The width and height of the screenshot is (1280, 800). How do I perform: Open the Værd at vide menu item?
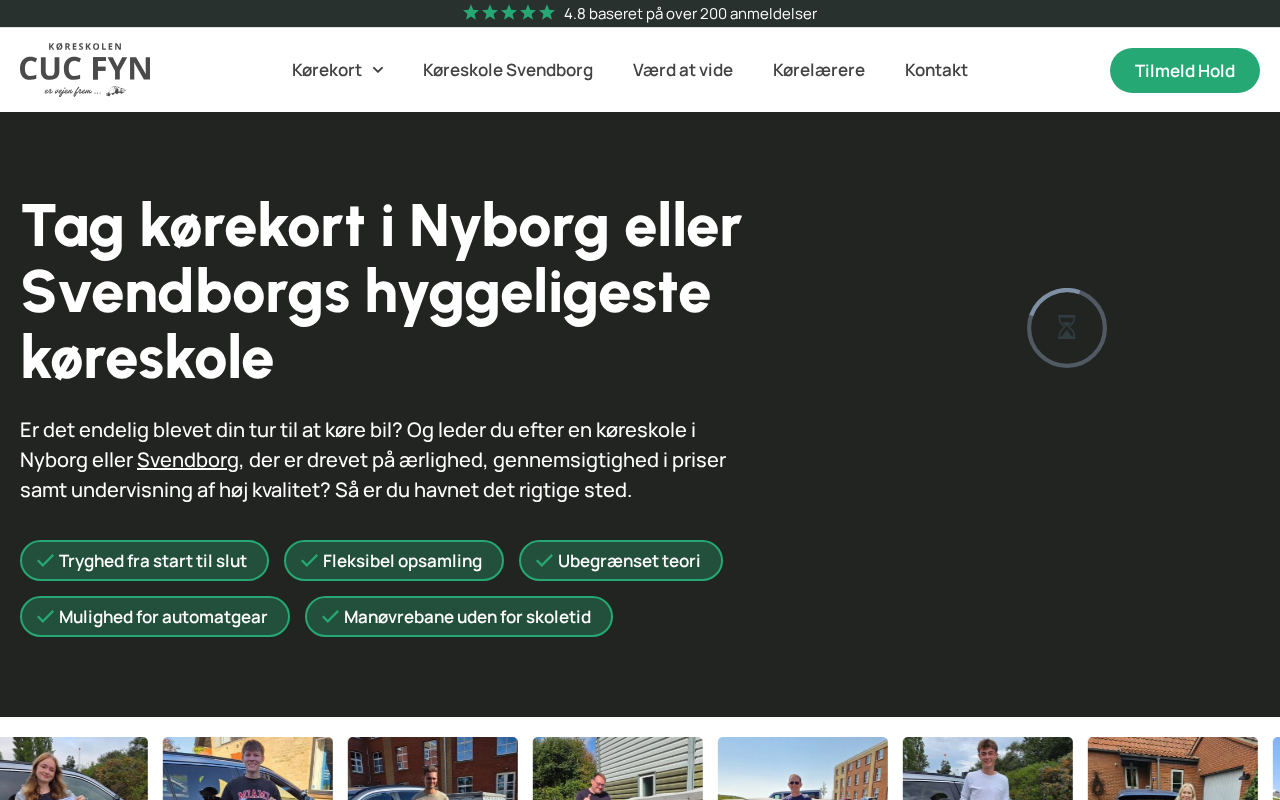pyautogui.click(x=683, y=70)
